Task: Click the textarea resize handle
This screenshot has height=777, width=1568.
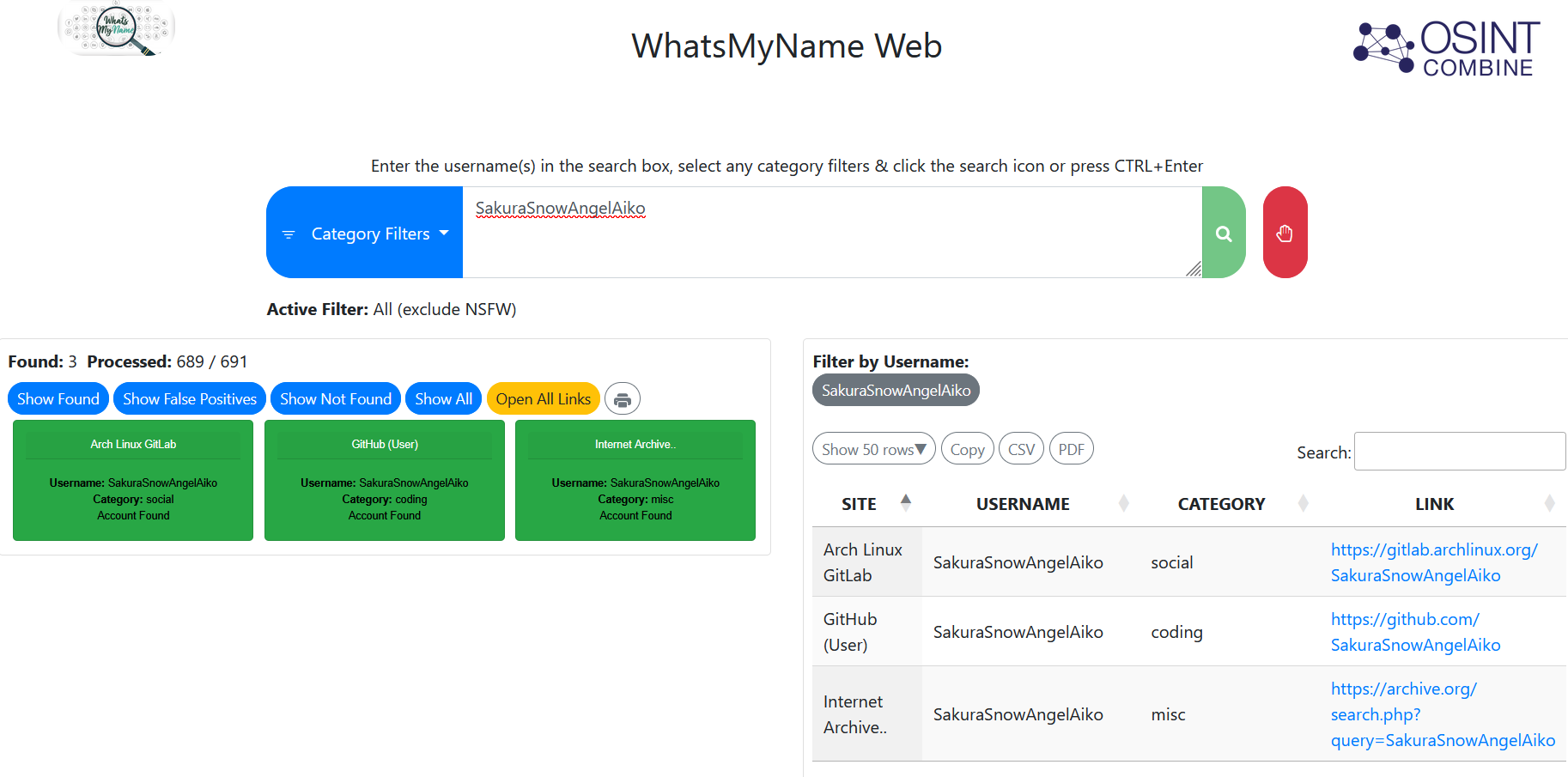Action: (1194, 270)
